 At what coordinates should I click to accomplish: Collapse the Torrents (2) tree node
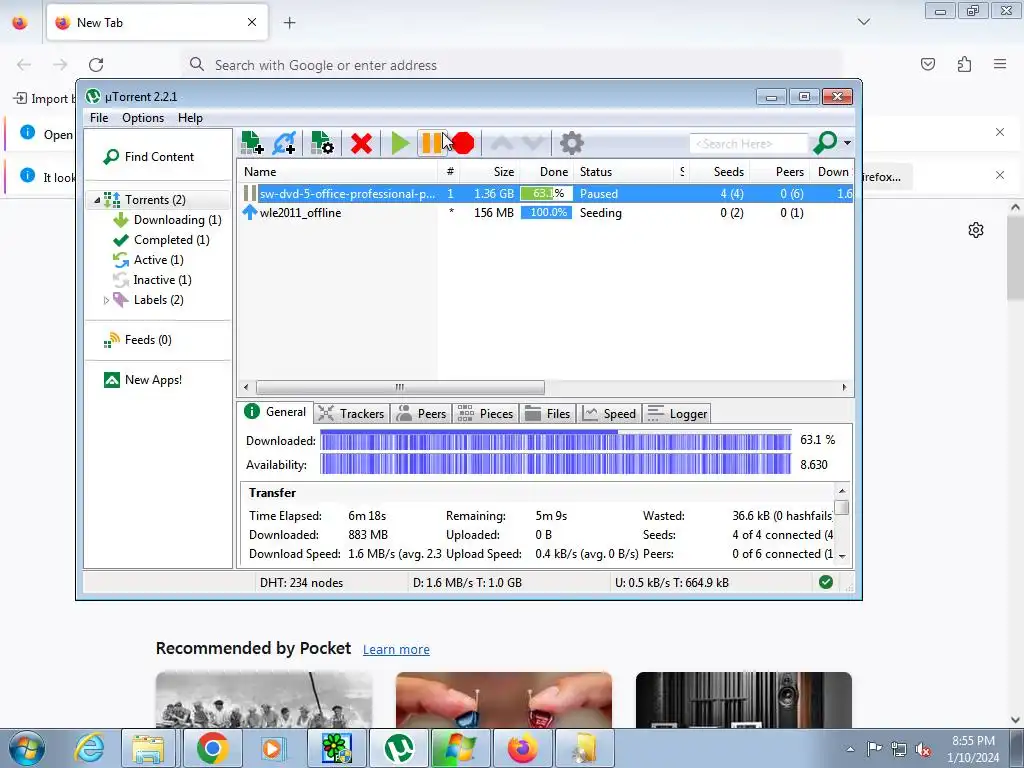tap(97, 200)
